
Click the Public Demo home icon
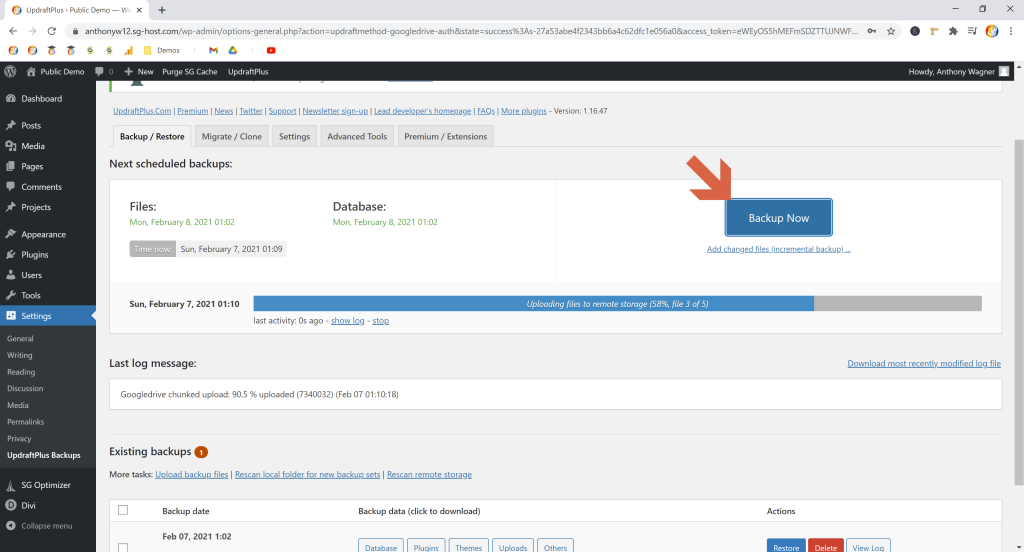pos(31,71)
